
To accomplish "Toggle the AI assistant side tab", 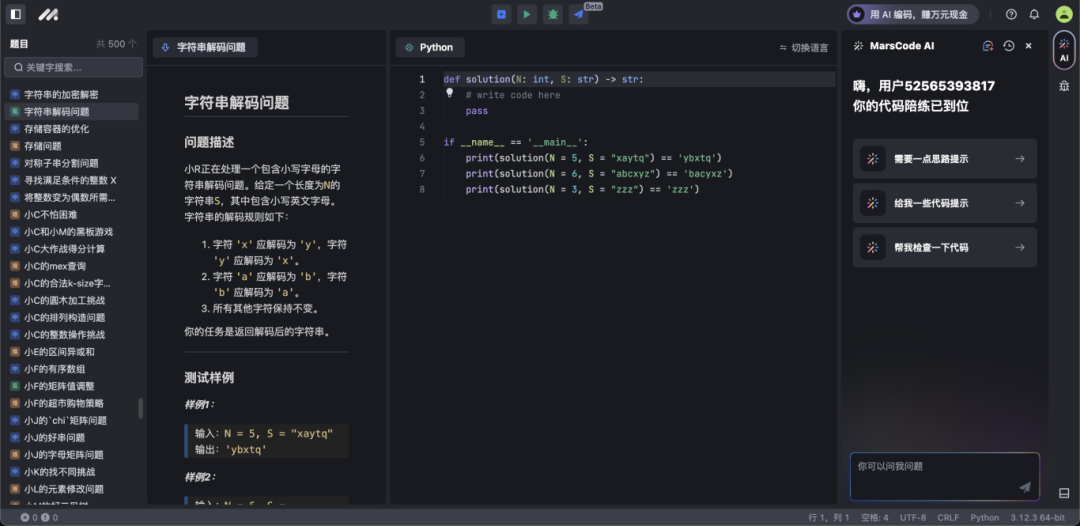I will (x=1064, y=50).
